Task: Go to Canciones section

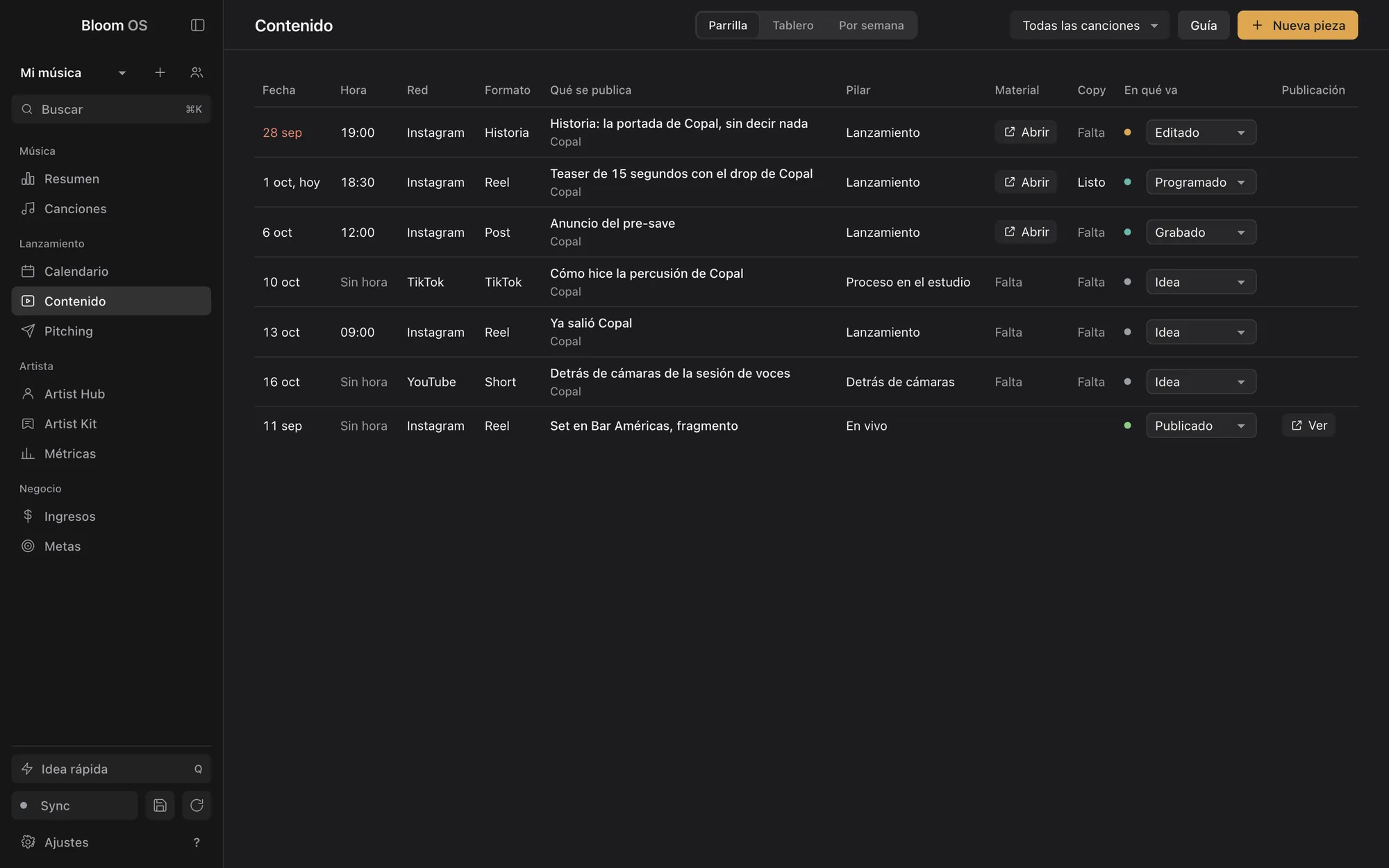Action: (111, 208)
